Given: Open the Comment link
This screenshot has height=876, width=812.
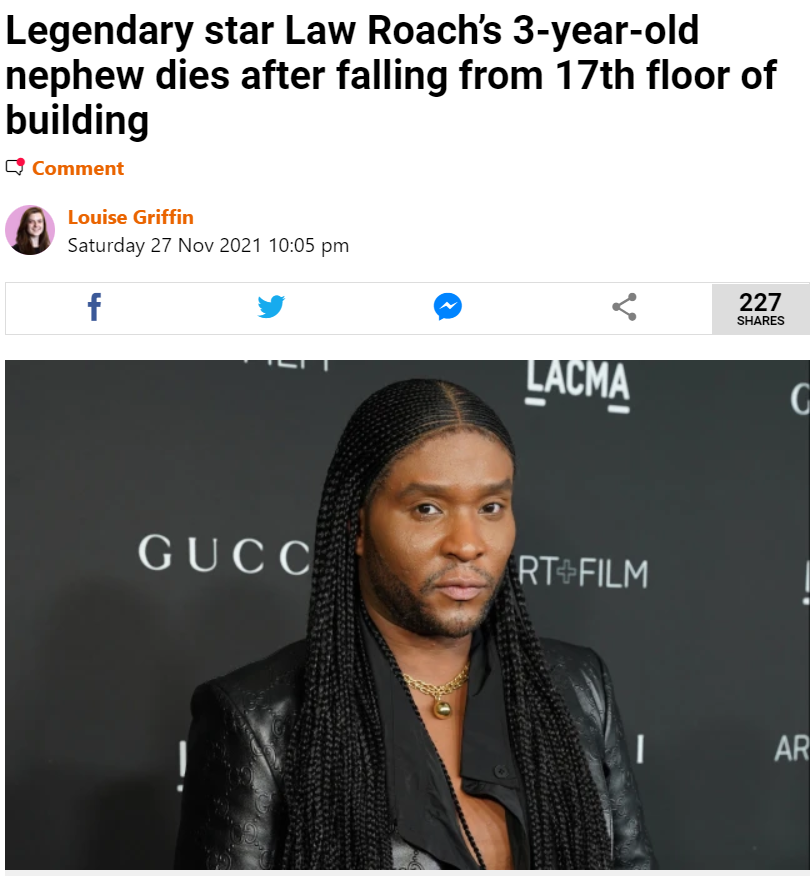Looking at the screenshot, I should 78,168.
